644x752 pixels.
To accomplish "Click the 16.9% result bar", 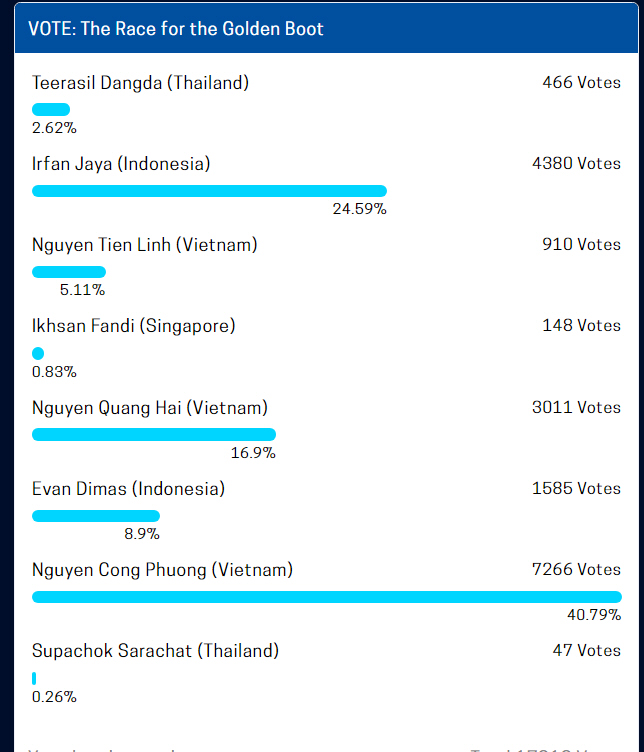I will point(153,435).
